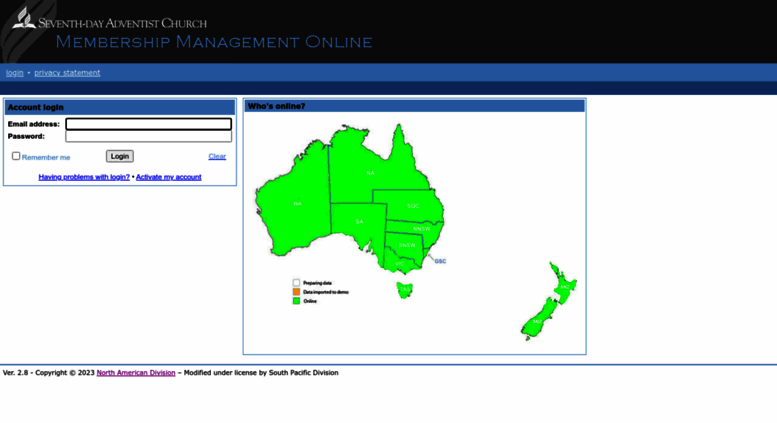
Task: Click the Seventh-day Adventist Church header text
Action: click(122, 23)
